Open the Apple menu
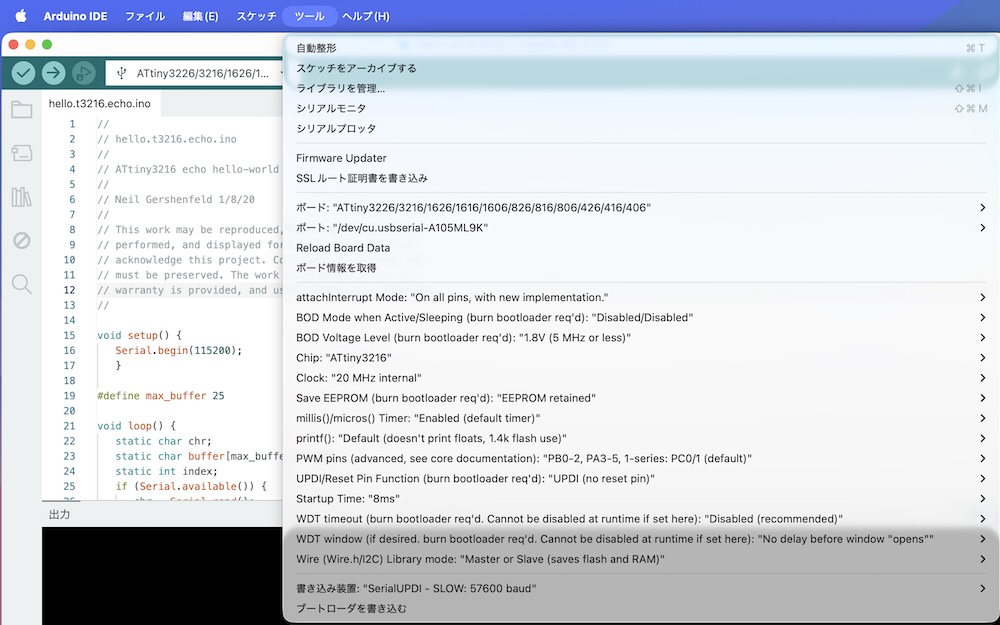This screenshot has width=1000, height=625. coord(20,17)
